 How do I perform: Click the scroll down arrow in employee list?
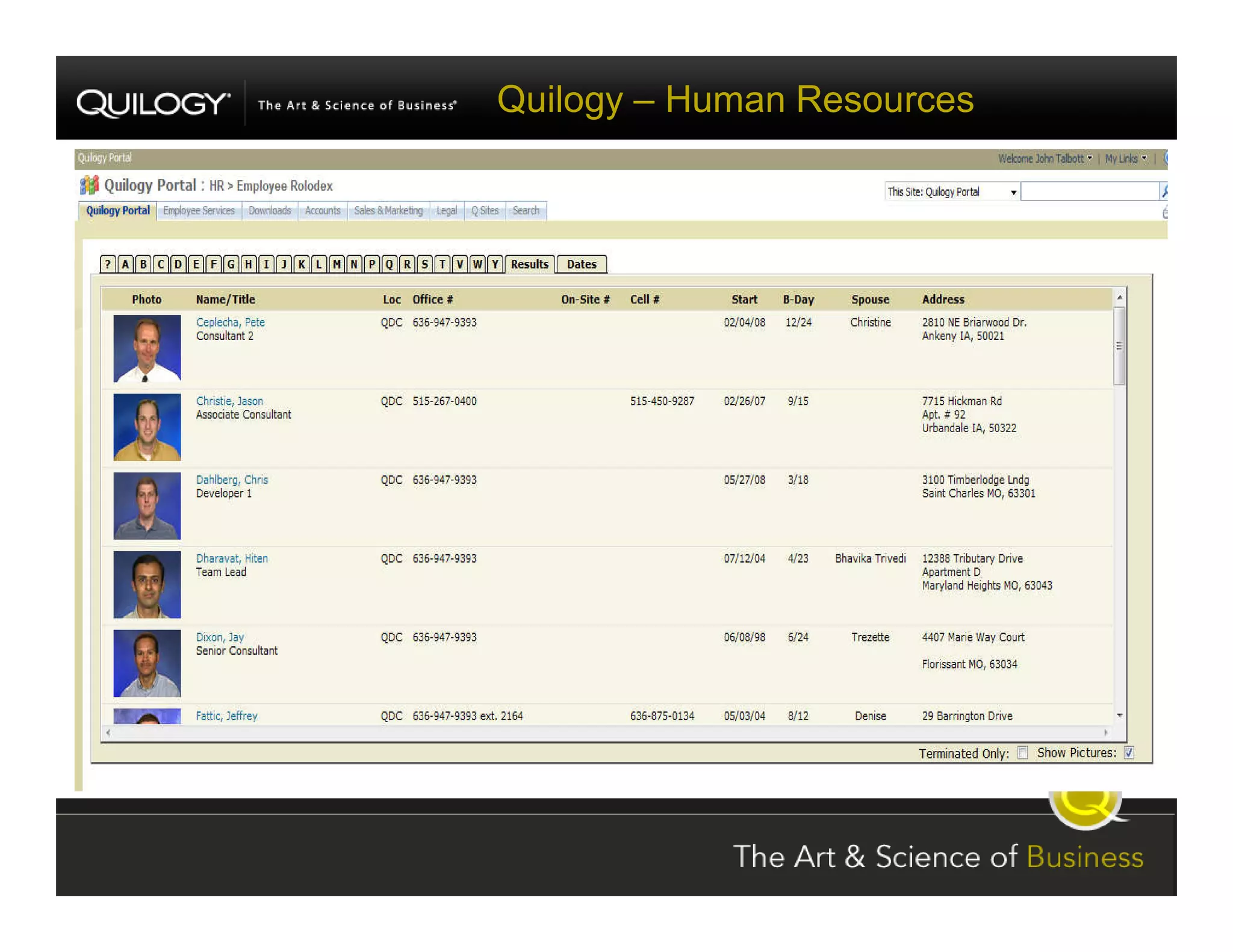click(x=1120, y=716)
